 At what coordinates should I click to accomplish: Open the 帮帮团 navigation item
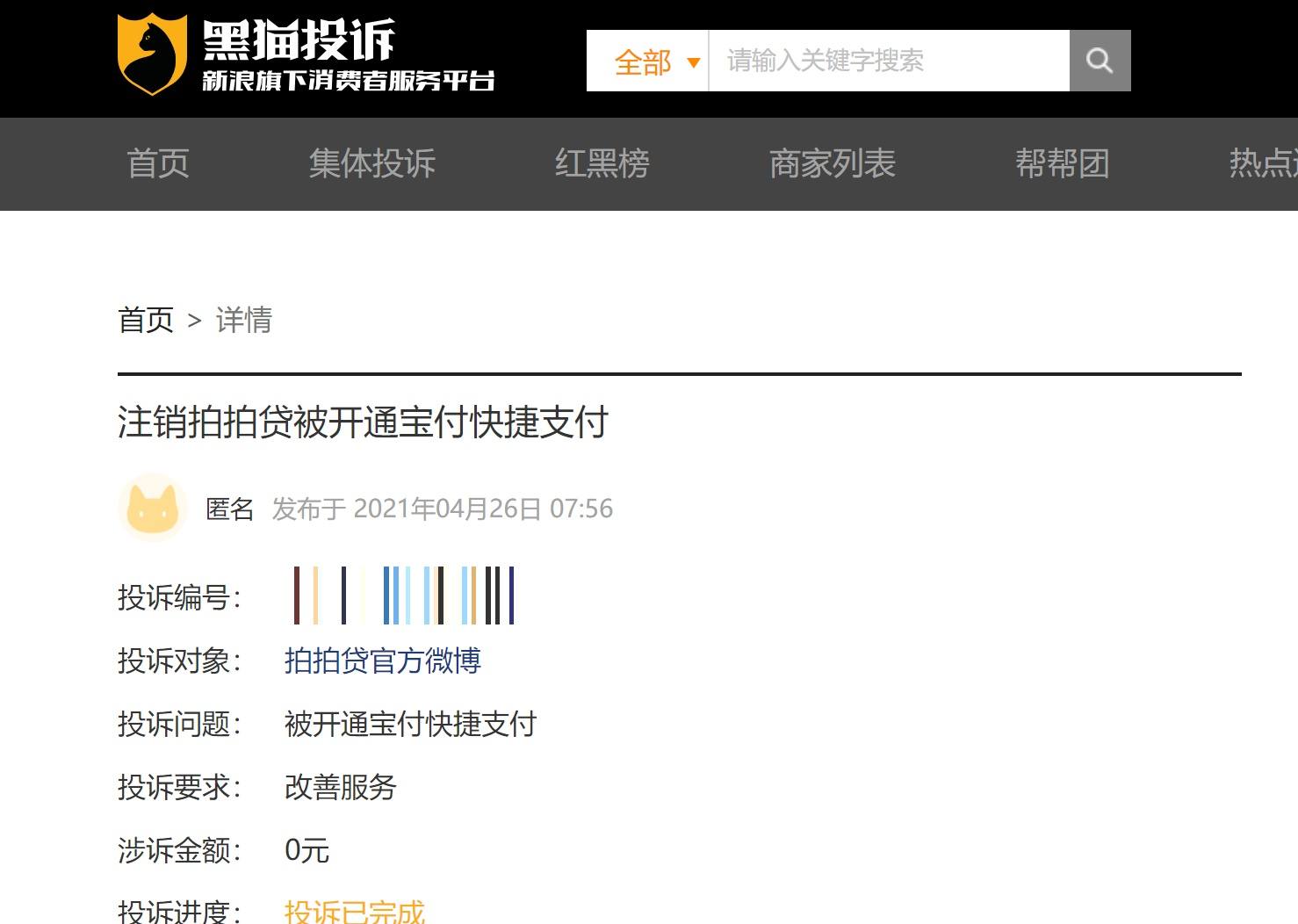tap(1063, 163)
